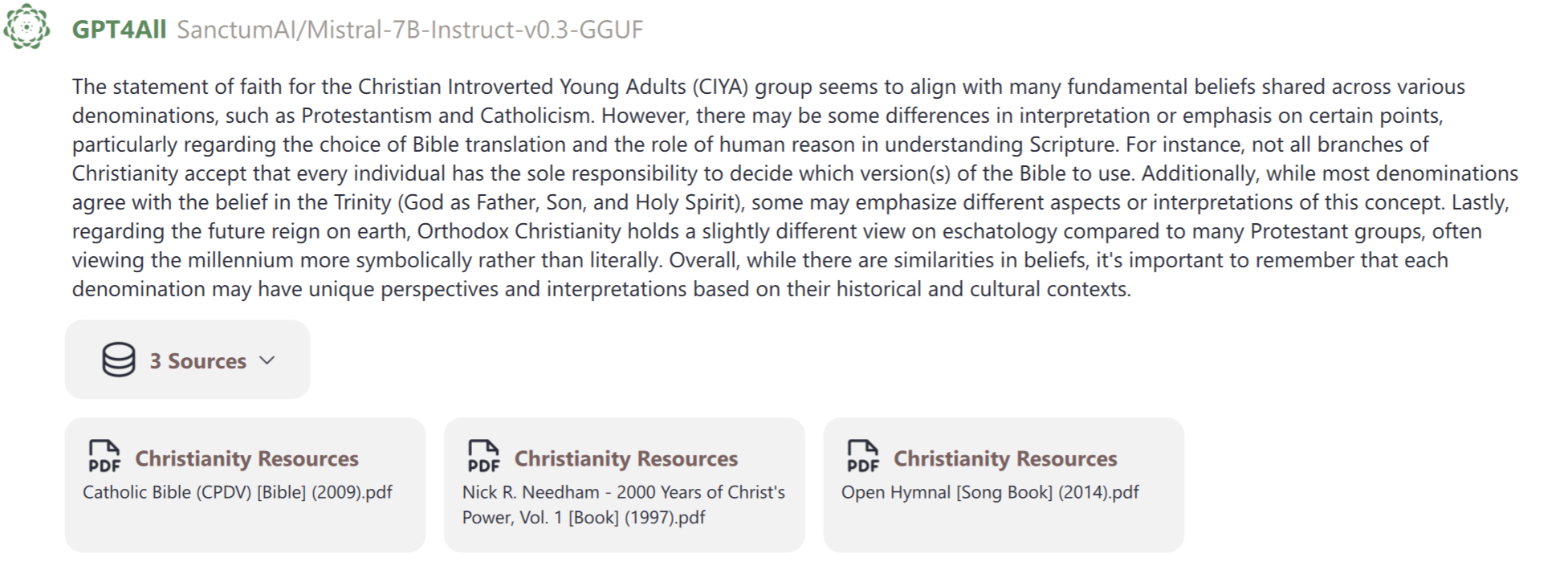
Task: Open the Open Hymnal Song Book PDF filename
Action: [x=990, y=492]
